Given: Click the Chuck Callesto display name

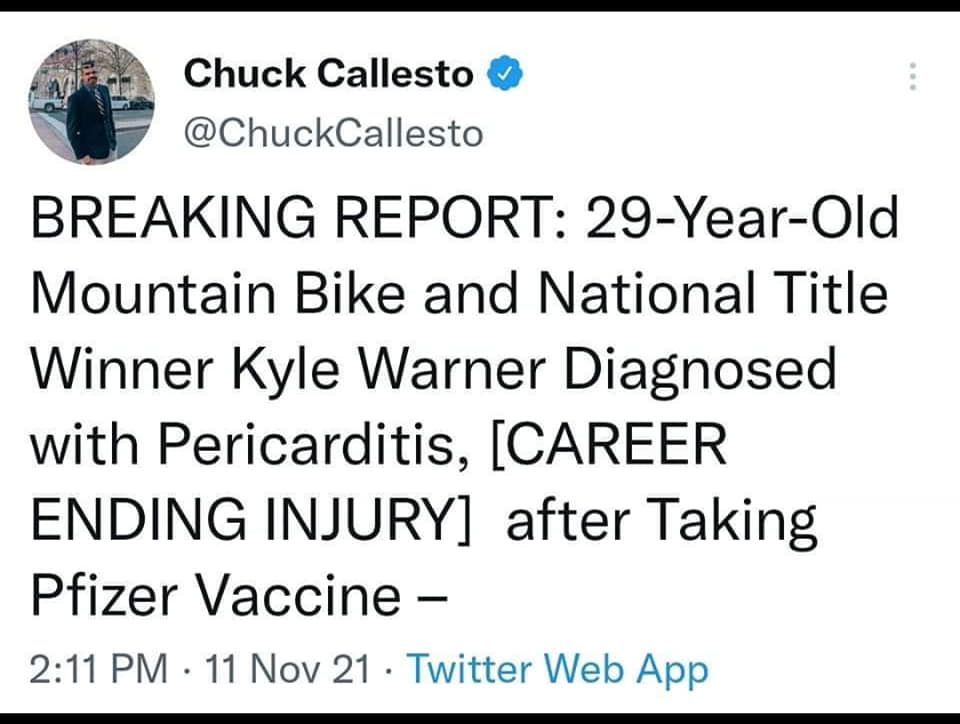Looking at the screenshot, I should (x=329, y=73).
